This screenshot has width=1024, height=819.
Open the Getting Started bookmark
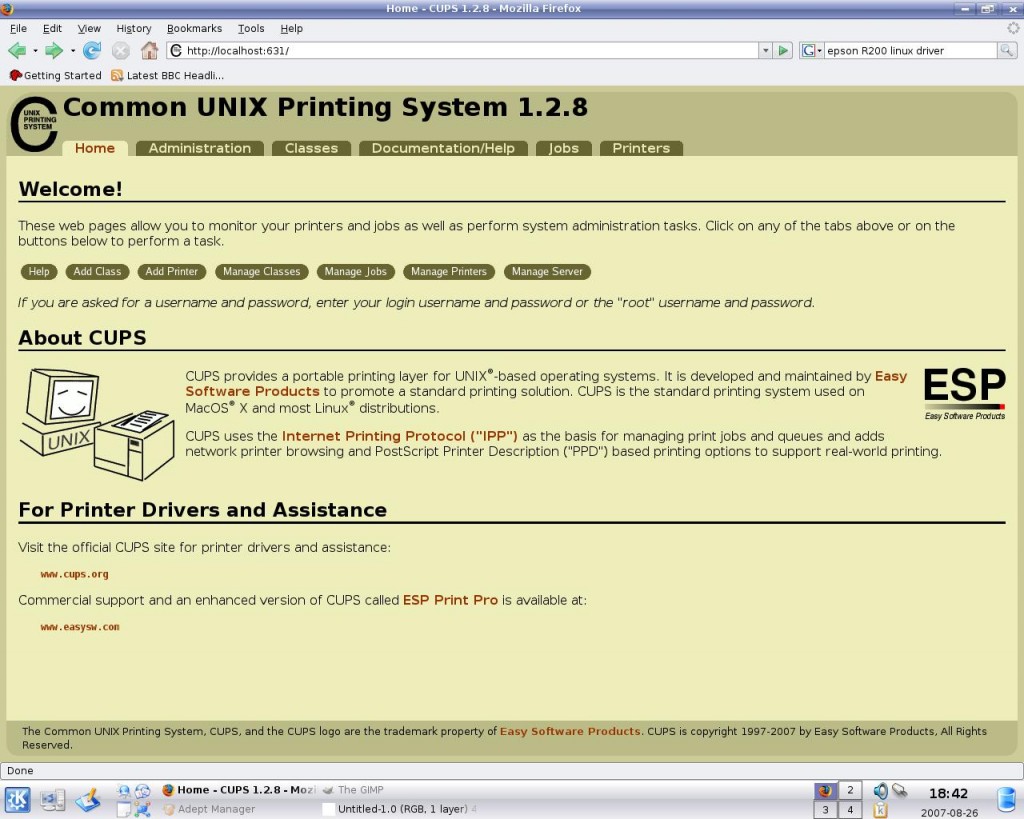point(56,75)
